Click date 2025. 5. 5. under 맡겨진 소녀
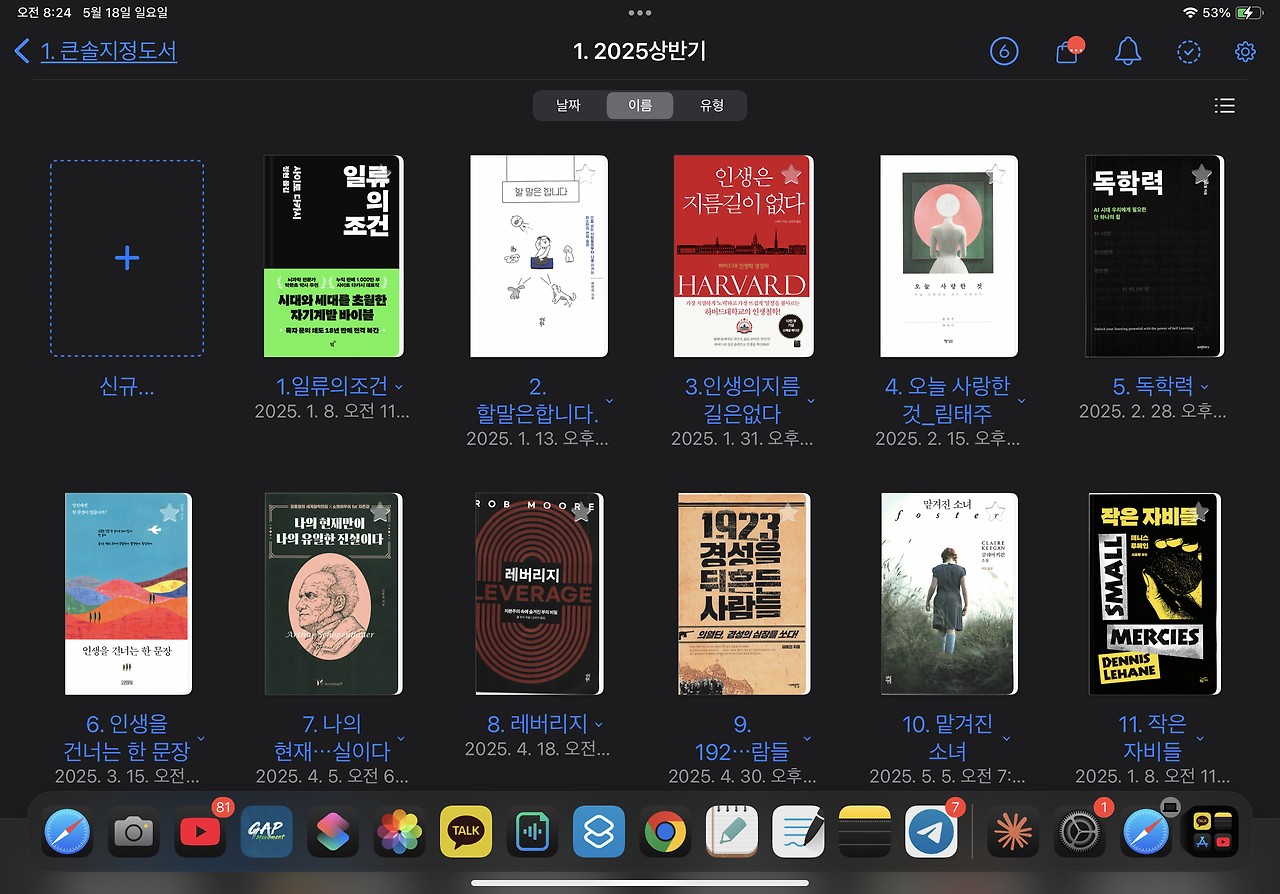 pyautogui.click(x=948, y=777)
